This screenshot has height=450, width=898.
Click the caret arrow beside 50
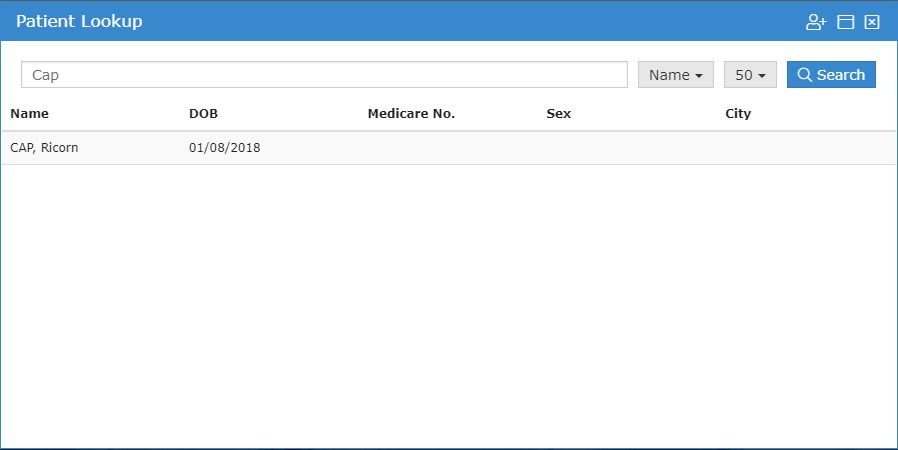[762, 76]
